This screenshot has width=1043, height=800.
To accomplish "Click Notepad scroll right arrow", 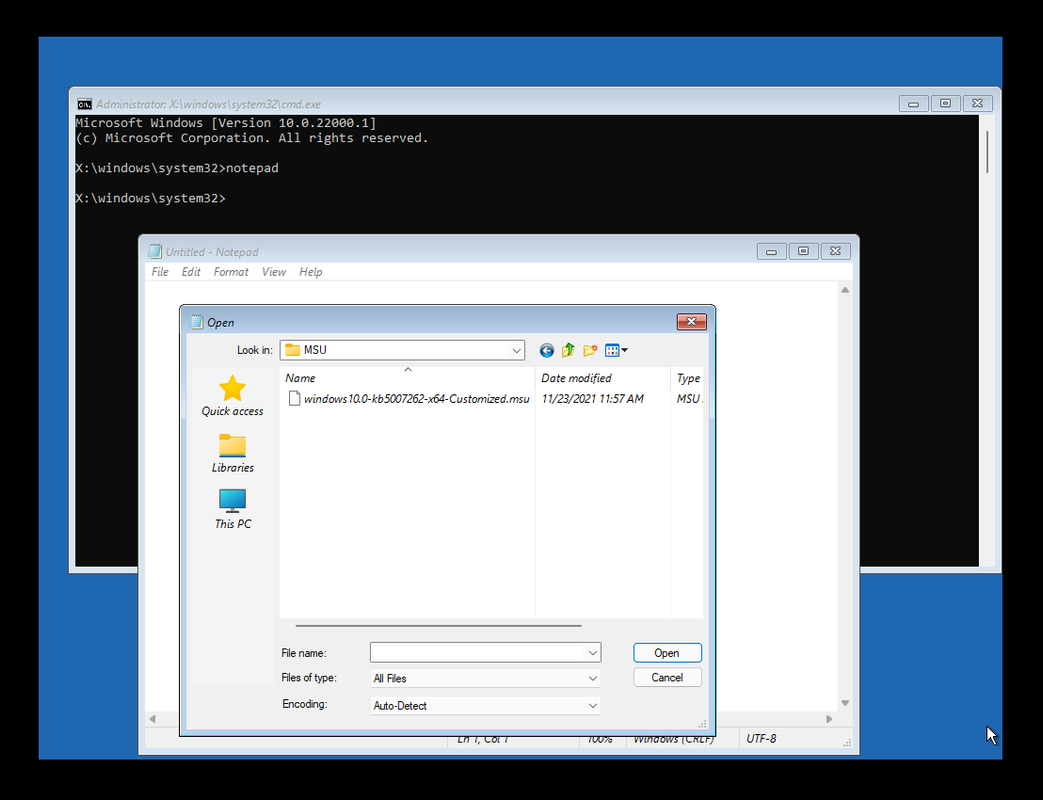I will point(829,719).
